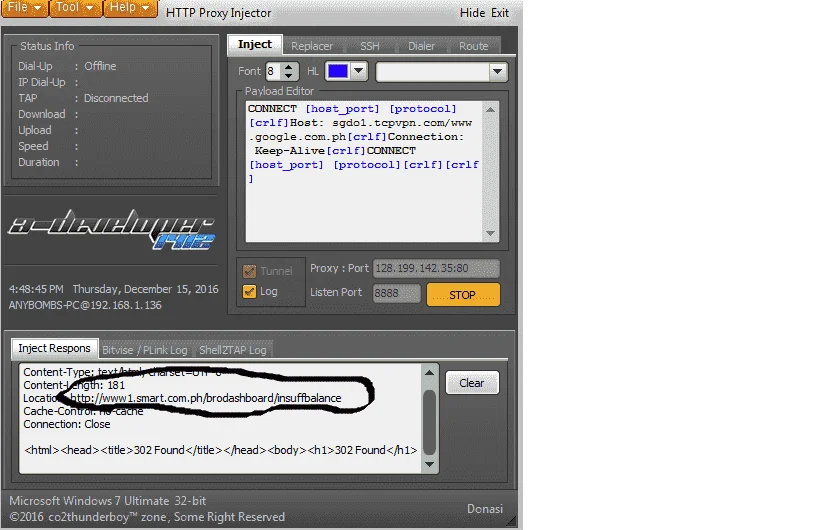
Task: Click the Proxy : Port field
Action: 436,268
